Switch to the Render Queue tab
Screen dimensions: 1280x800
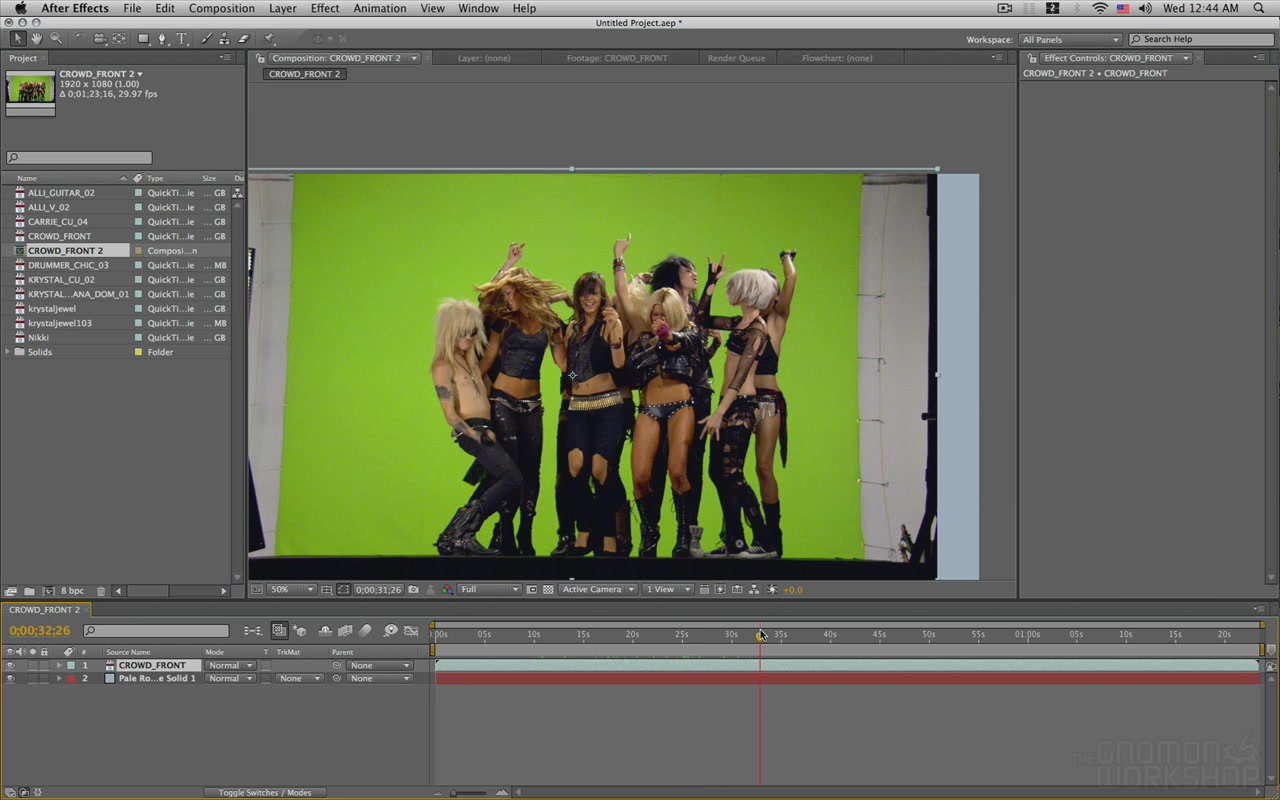[736, 58]
